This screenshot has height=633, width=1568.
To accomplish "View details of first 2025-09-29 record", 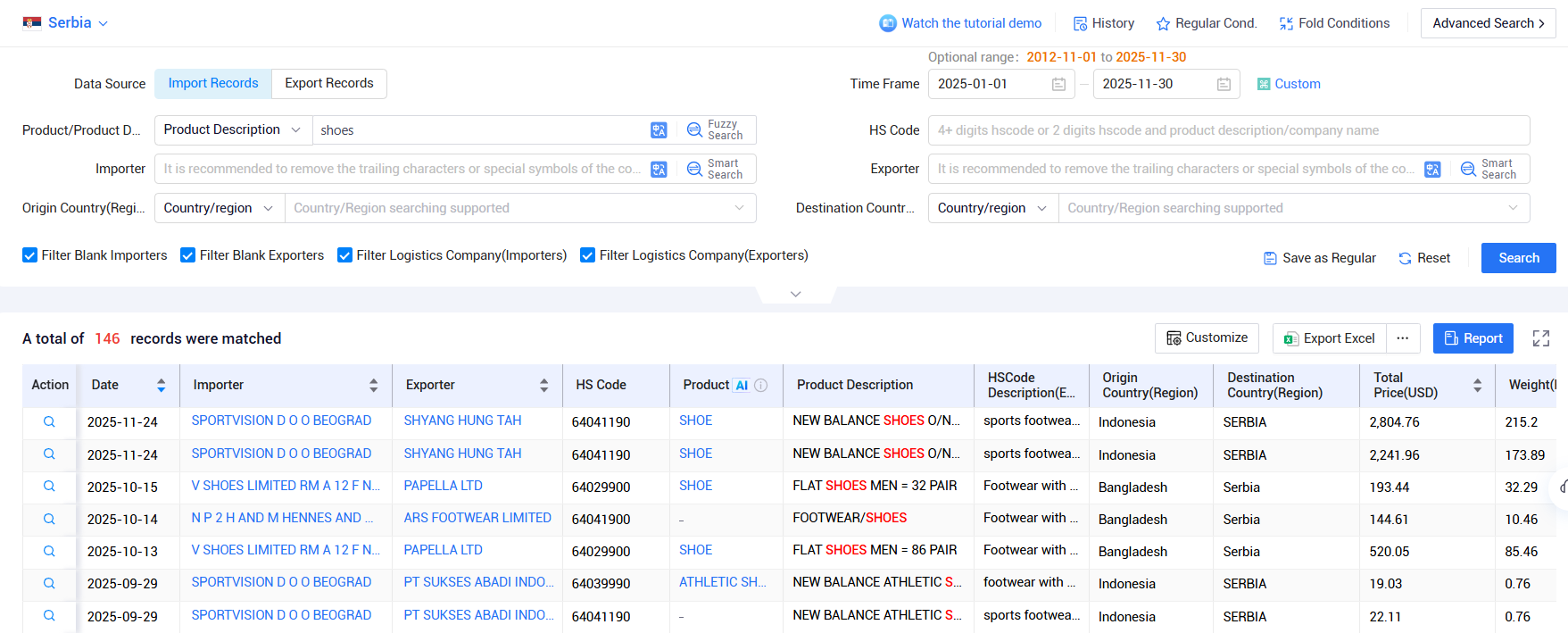I will coord(49,583).
